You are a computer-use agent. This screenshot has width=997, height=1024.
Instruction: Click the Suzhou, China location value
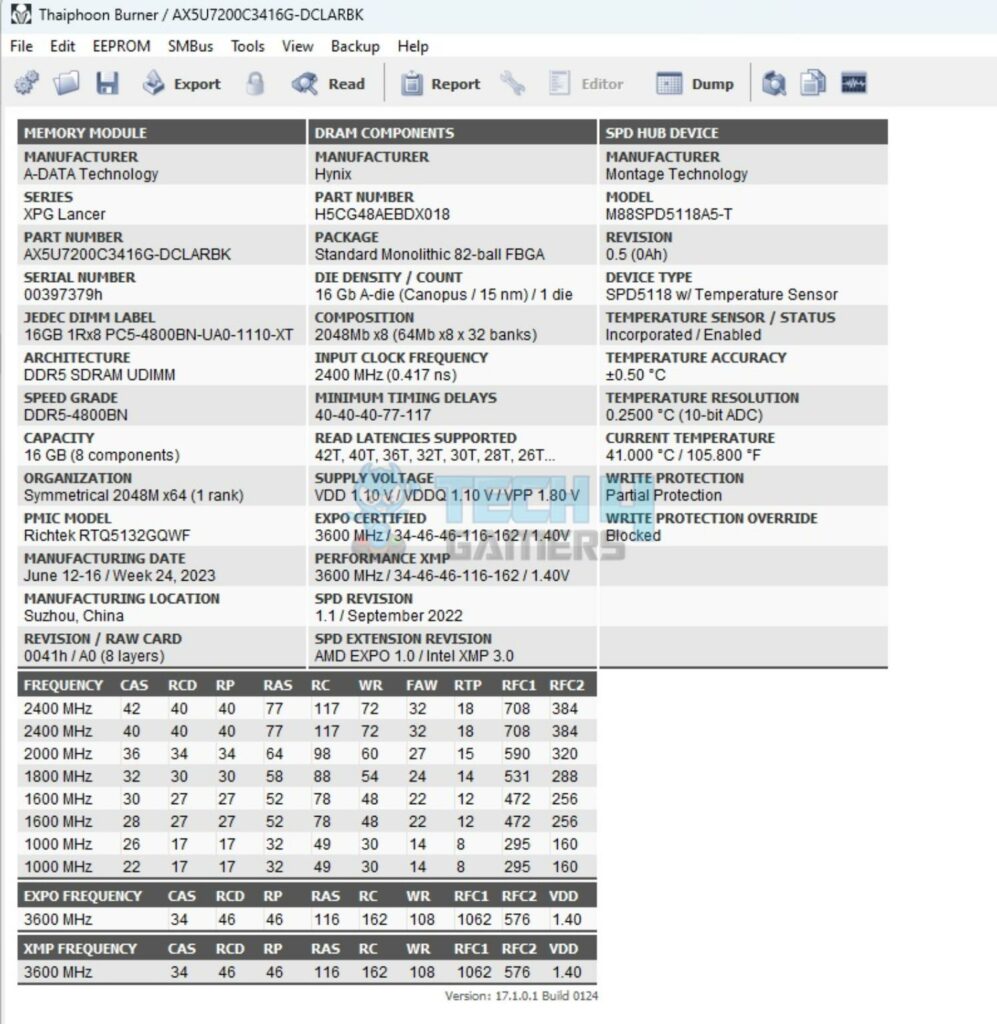[x=74, y=616]
